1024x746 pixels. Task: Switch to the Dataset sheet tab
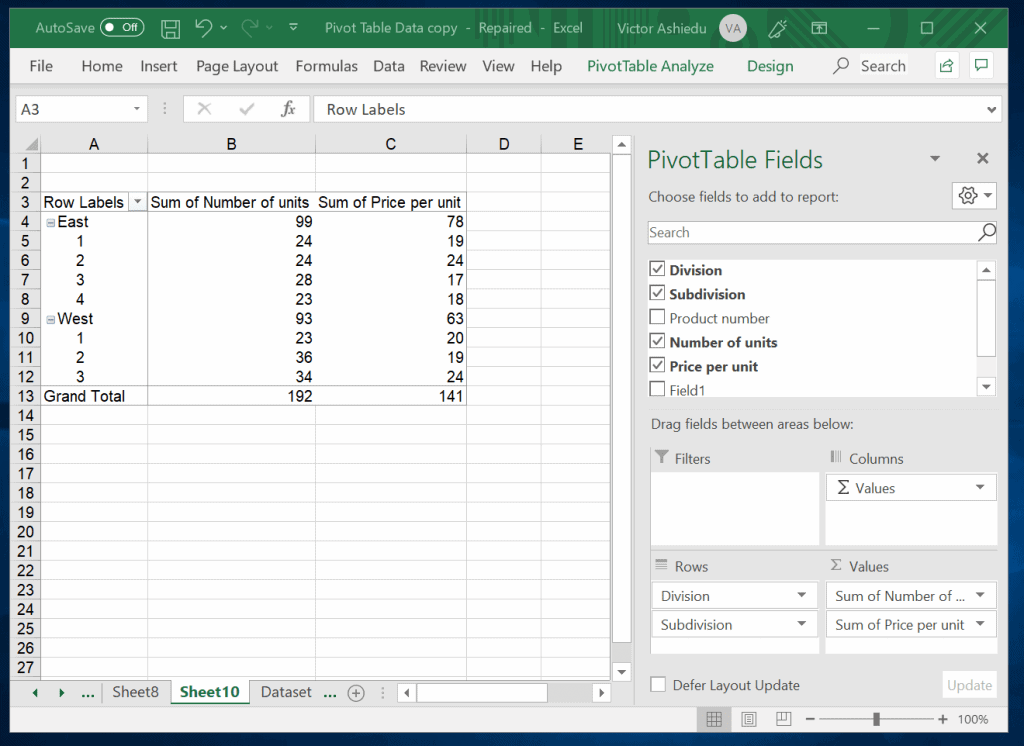click(286, 691)
